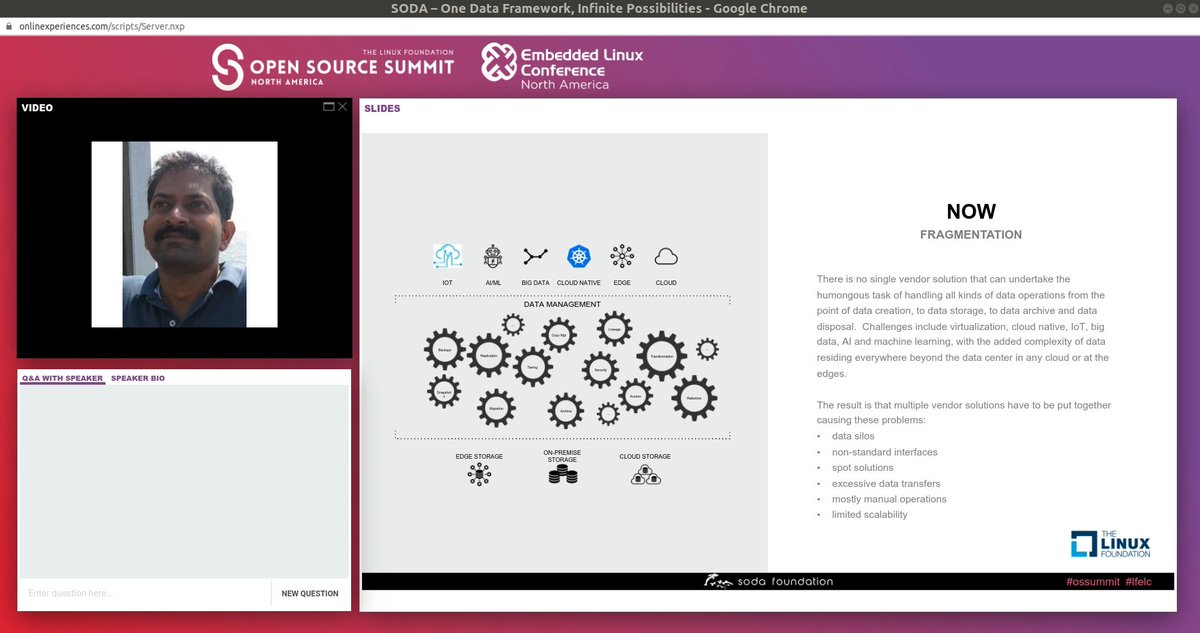The height and width of the screenshot is (633, 1200).
Task: Click the Embedded Linux Conference logo
Action: point(562,67)
